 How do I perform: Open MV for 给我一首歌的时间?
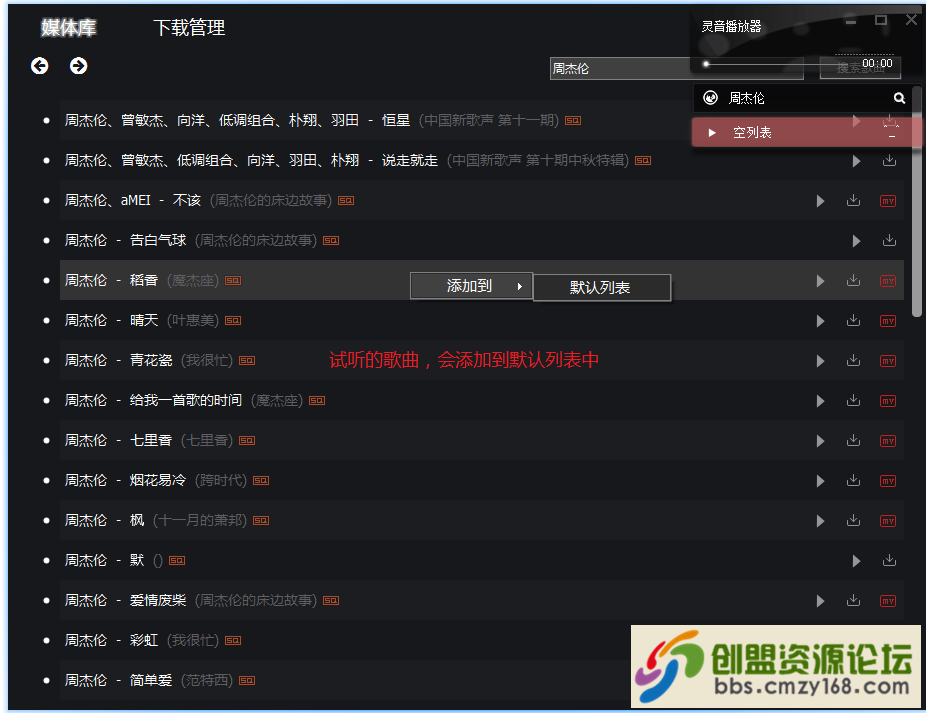(888, 401)
